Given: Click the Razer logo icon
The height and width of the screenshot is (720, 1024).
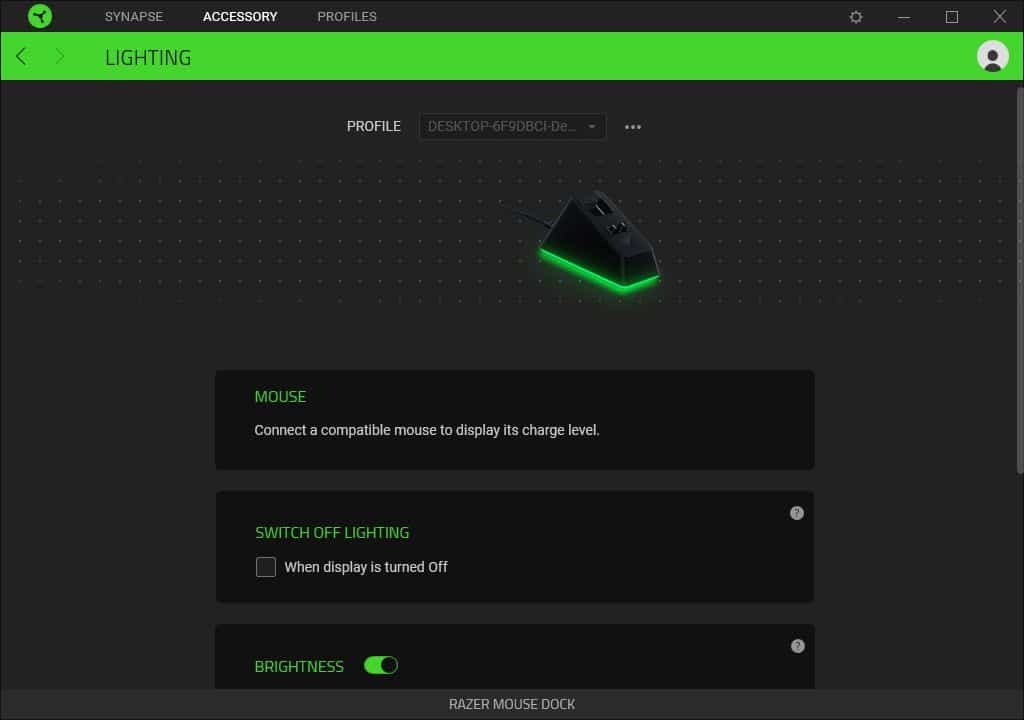Looking at the screenshot, I should coord(39,16).
